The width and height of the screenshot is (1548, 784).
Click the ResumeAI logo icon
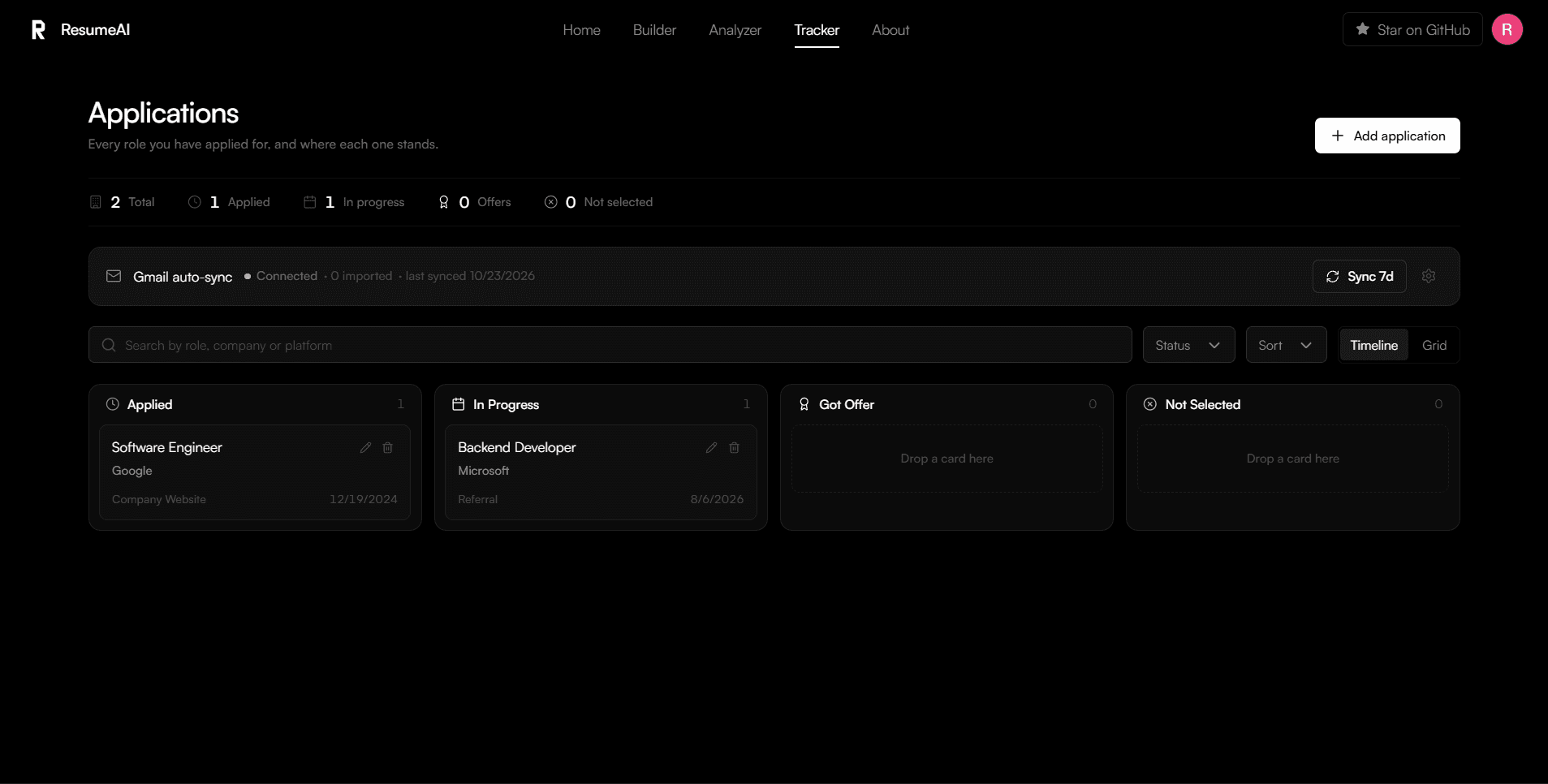(x=38, y=30)
